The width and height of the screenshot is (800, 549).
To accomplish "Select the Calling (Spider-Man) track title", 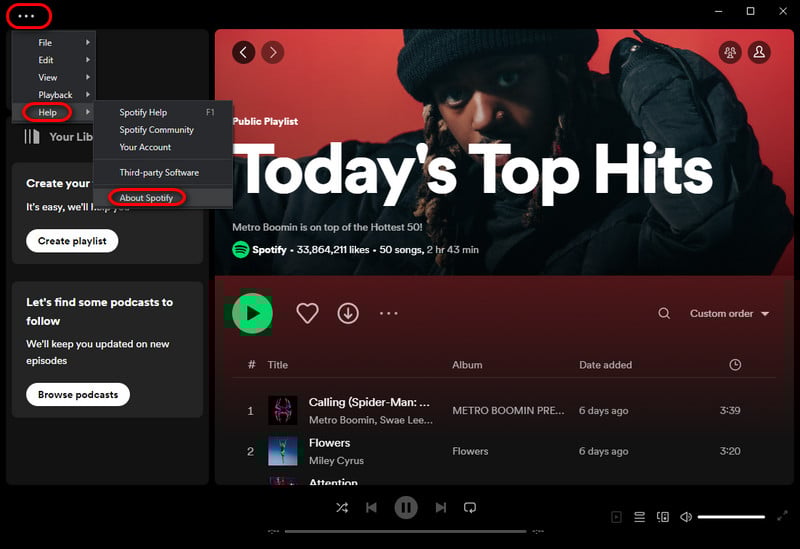I will [369, 402].
